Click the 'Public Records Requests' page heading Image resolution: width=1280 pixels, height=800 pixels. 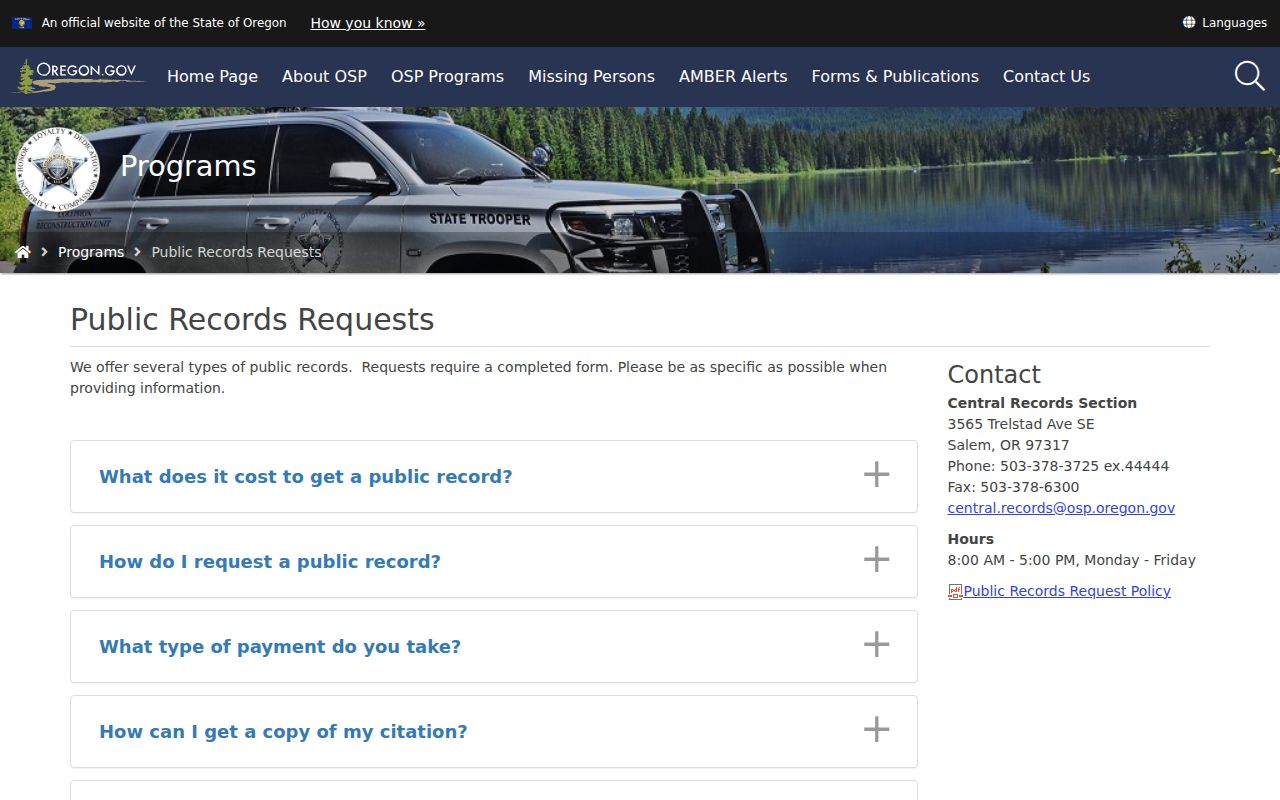coord(252,319)
